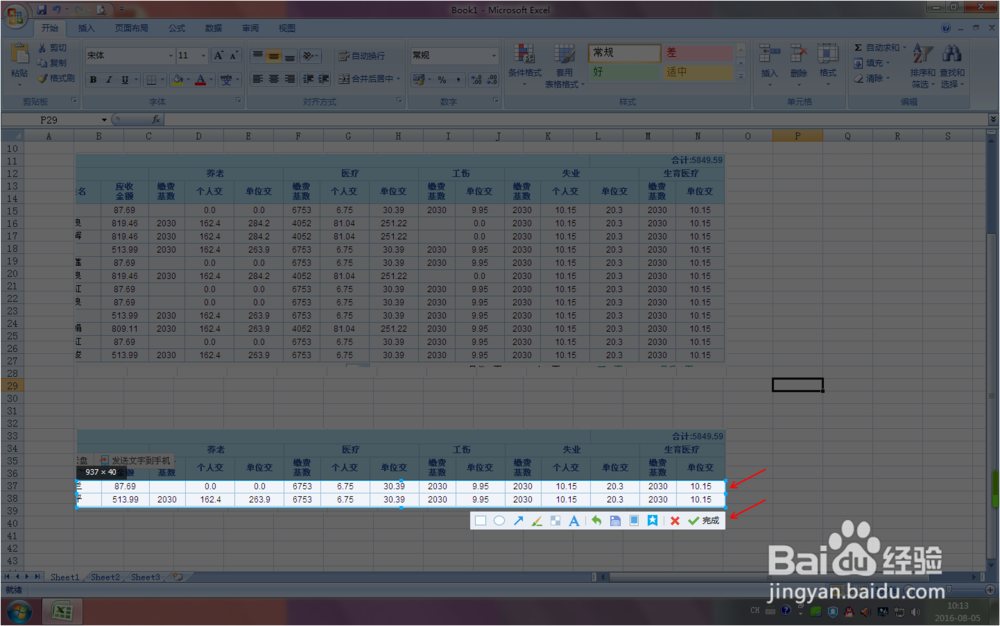Click 复制 copy in clipboard group
1000x626 pixels.
(x=52, y=63)
